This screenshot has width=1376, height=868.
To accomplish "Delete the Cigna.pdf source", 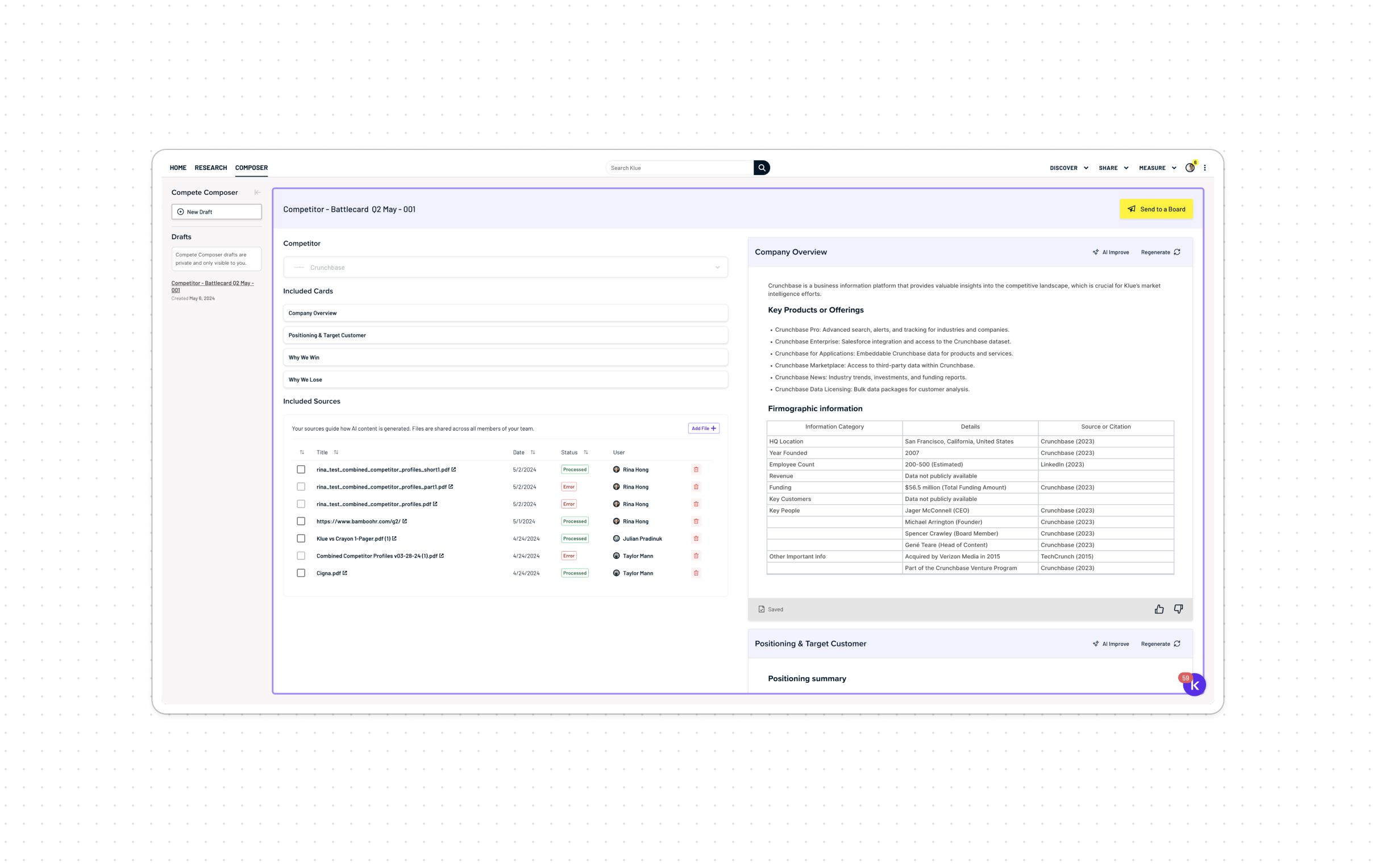I will pyautogui.click(x=696, y=573).
